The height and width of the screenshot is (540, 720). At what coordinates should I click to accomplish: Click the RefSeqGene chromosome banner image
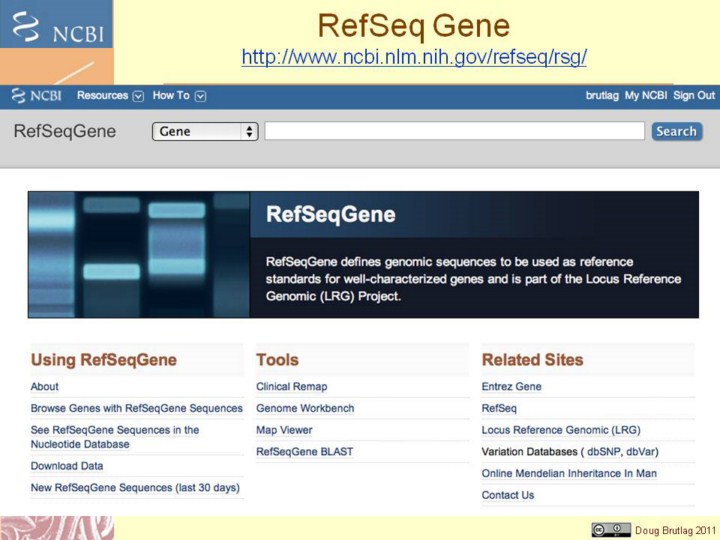pos(138,255)
